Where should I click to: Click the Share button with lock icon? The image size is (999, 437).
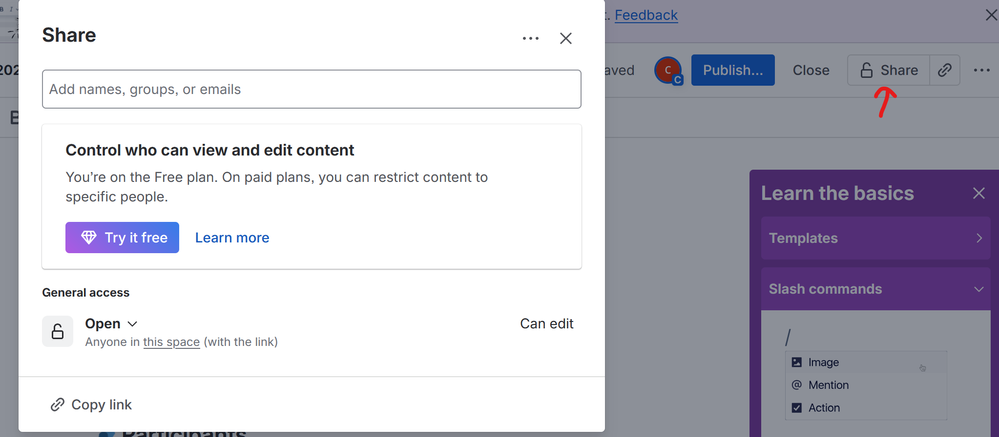[x=887, y=70]
